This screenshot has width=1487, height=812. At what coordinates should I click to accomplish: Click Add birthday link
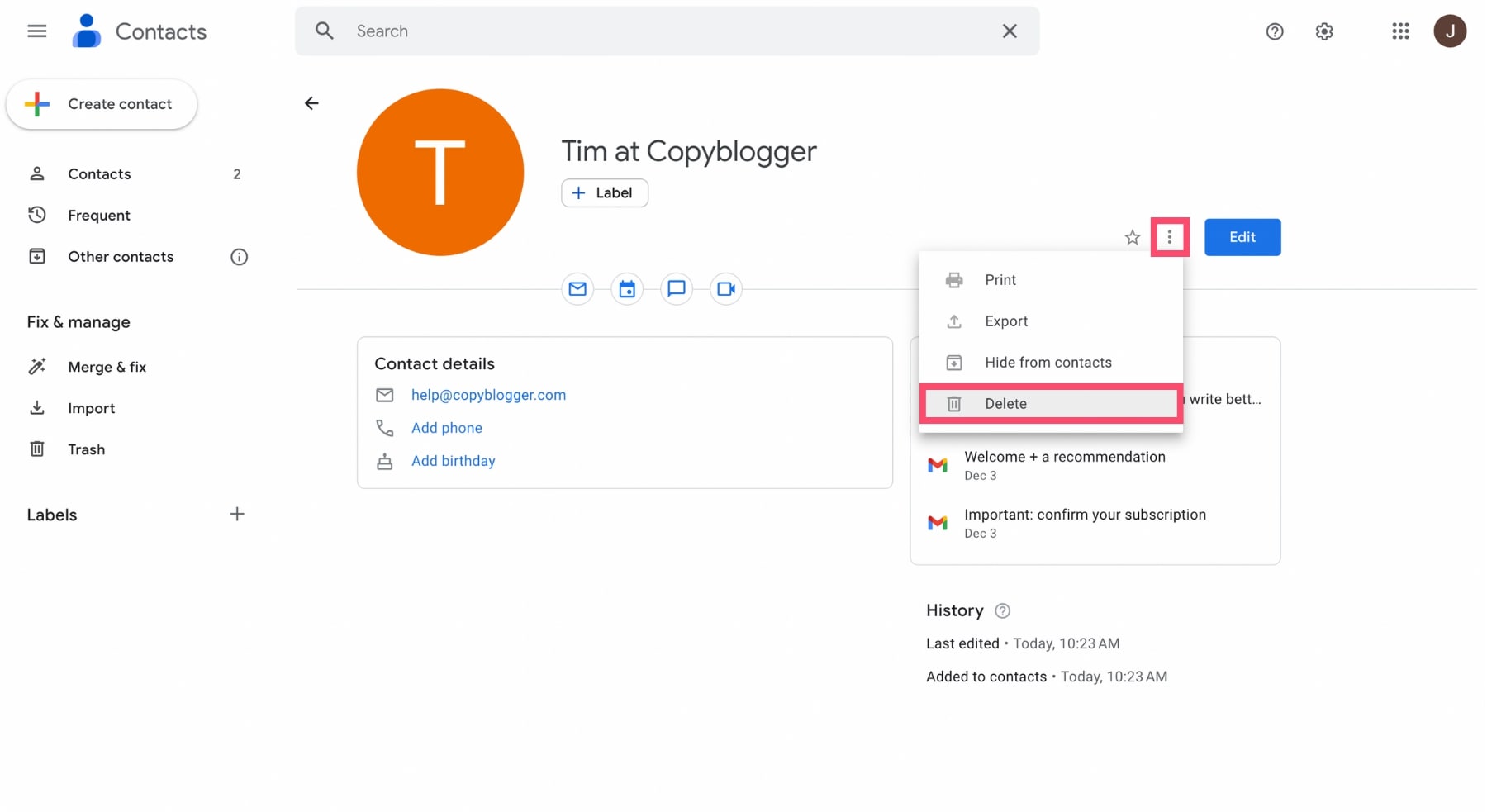click(454, 461)
